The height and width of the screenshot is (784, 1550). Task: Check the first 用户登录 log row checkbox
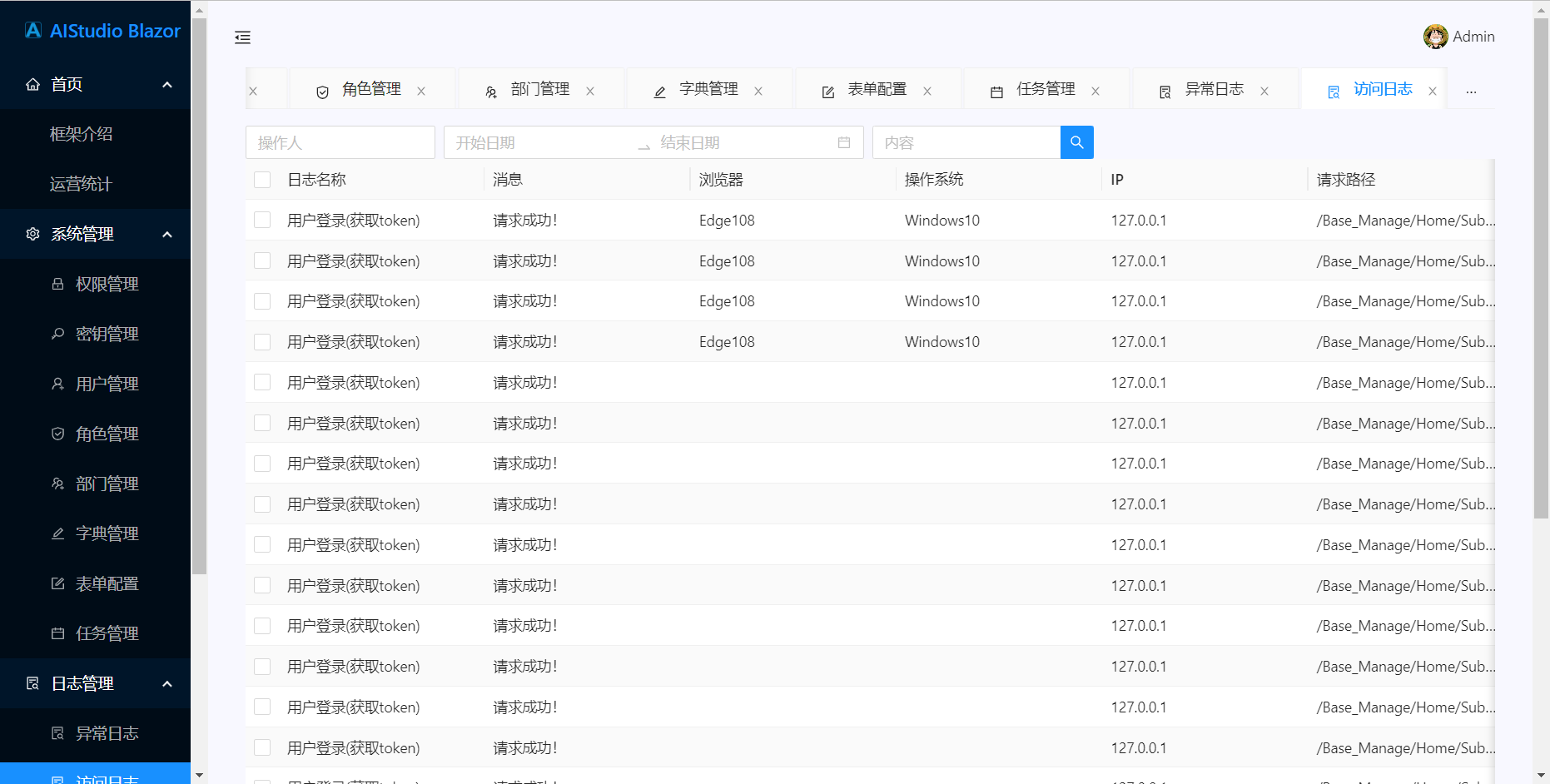pos(262,220)
